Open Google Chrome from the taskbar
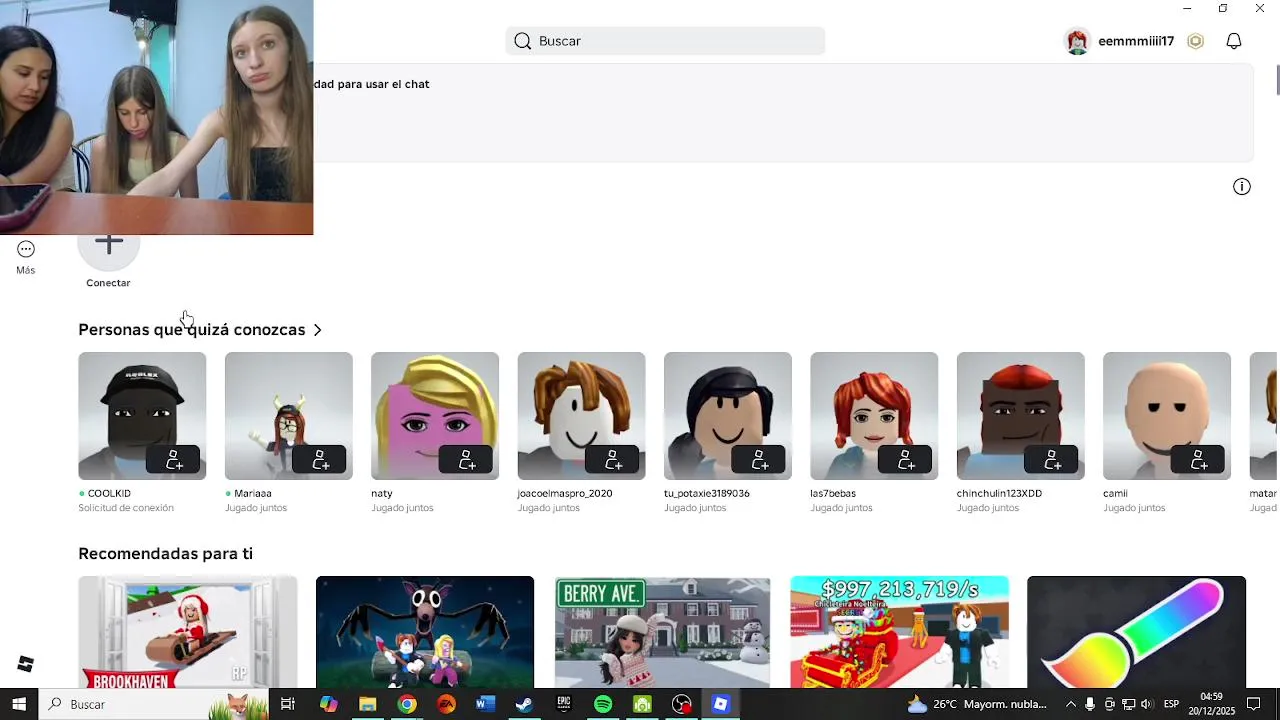Image resolution: width=1280 pixels, height=720 pixels. click(x=406, y=704)
